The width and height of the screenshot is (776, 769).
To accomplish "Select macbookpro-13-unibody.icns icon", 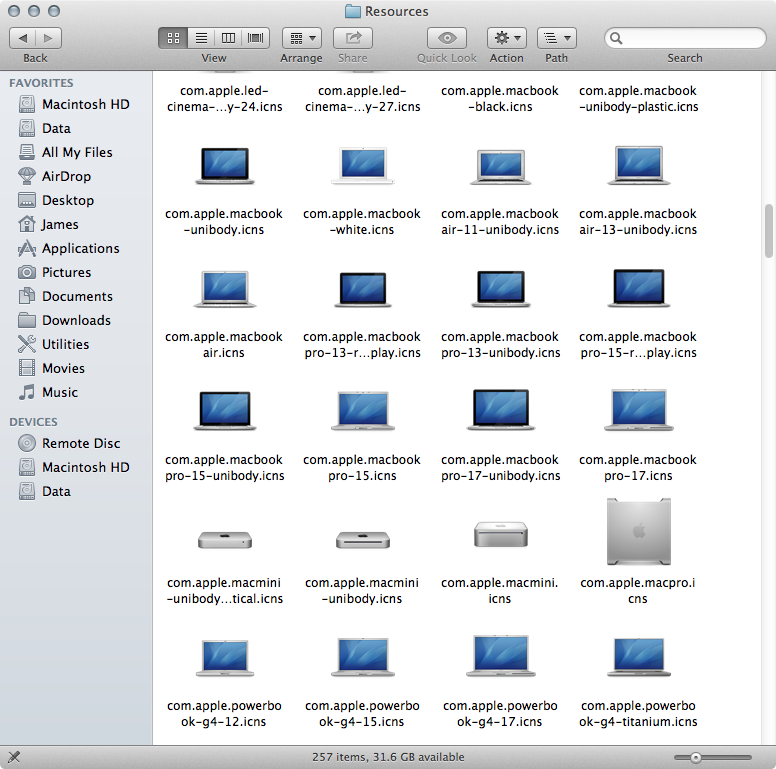I will [x=500, y=288].
